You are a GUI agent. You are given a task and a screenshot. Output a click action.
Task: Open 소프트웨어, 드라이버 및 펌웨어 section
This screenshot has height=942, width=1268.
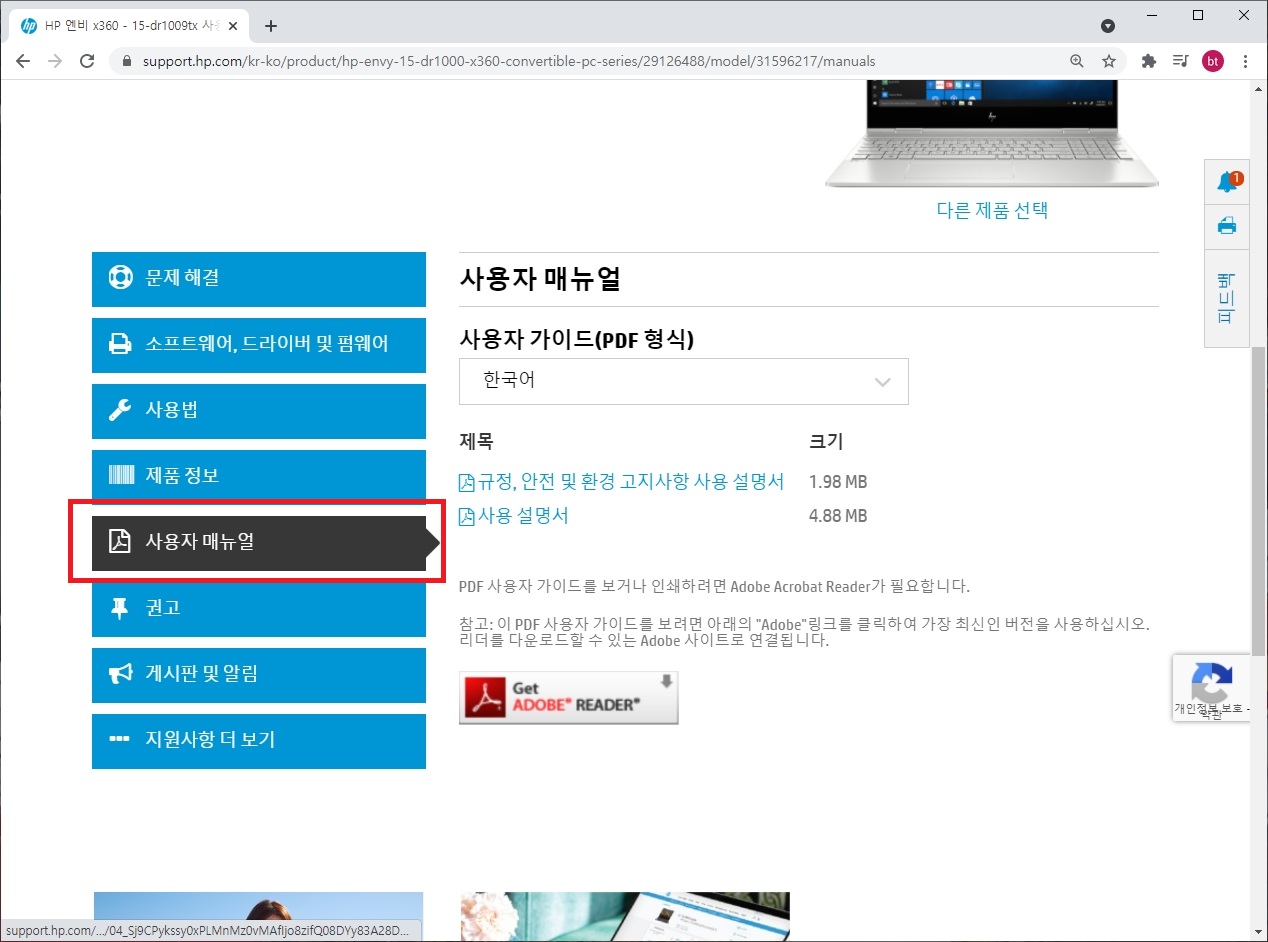(x=259, y=344)
